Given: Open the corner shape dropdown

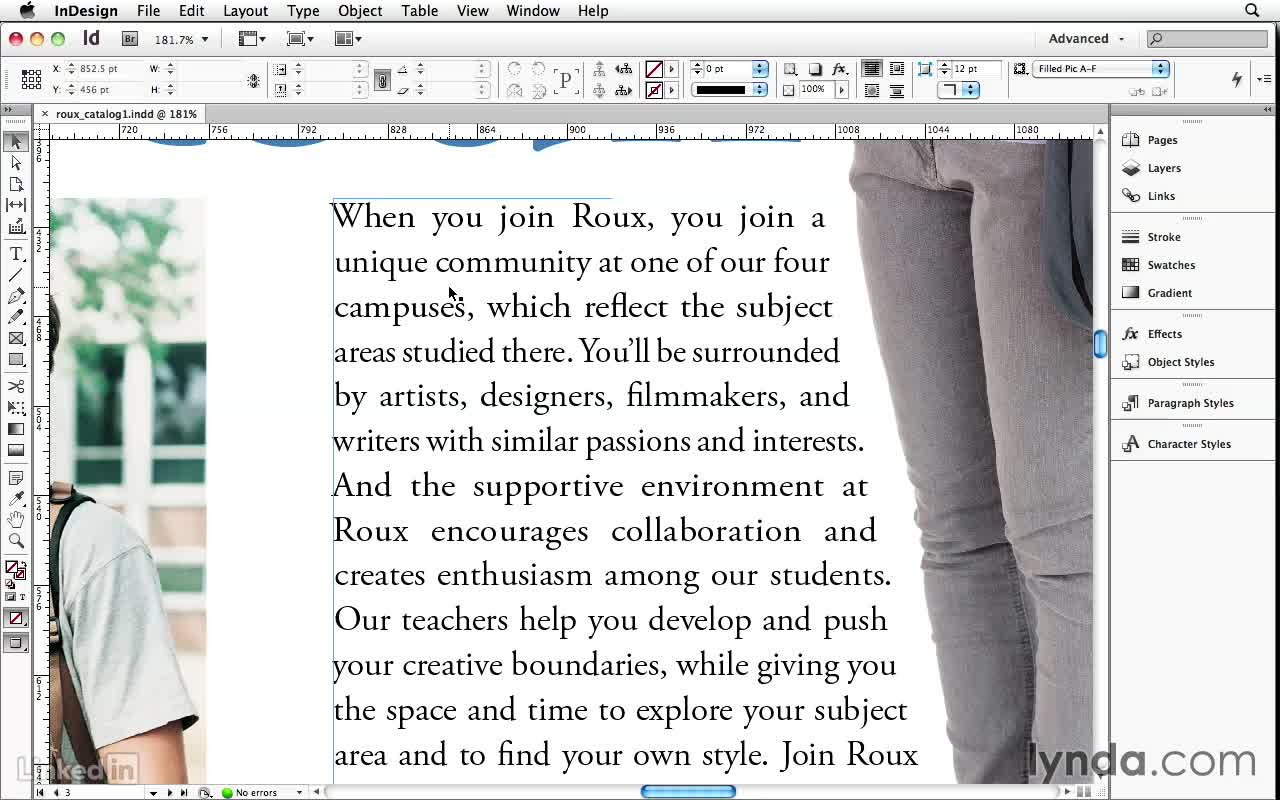Looking at the screenshot, I should click(x=958, y=90).
